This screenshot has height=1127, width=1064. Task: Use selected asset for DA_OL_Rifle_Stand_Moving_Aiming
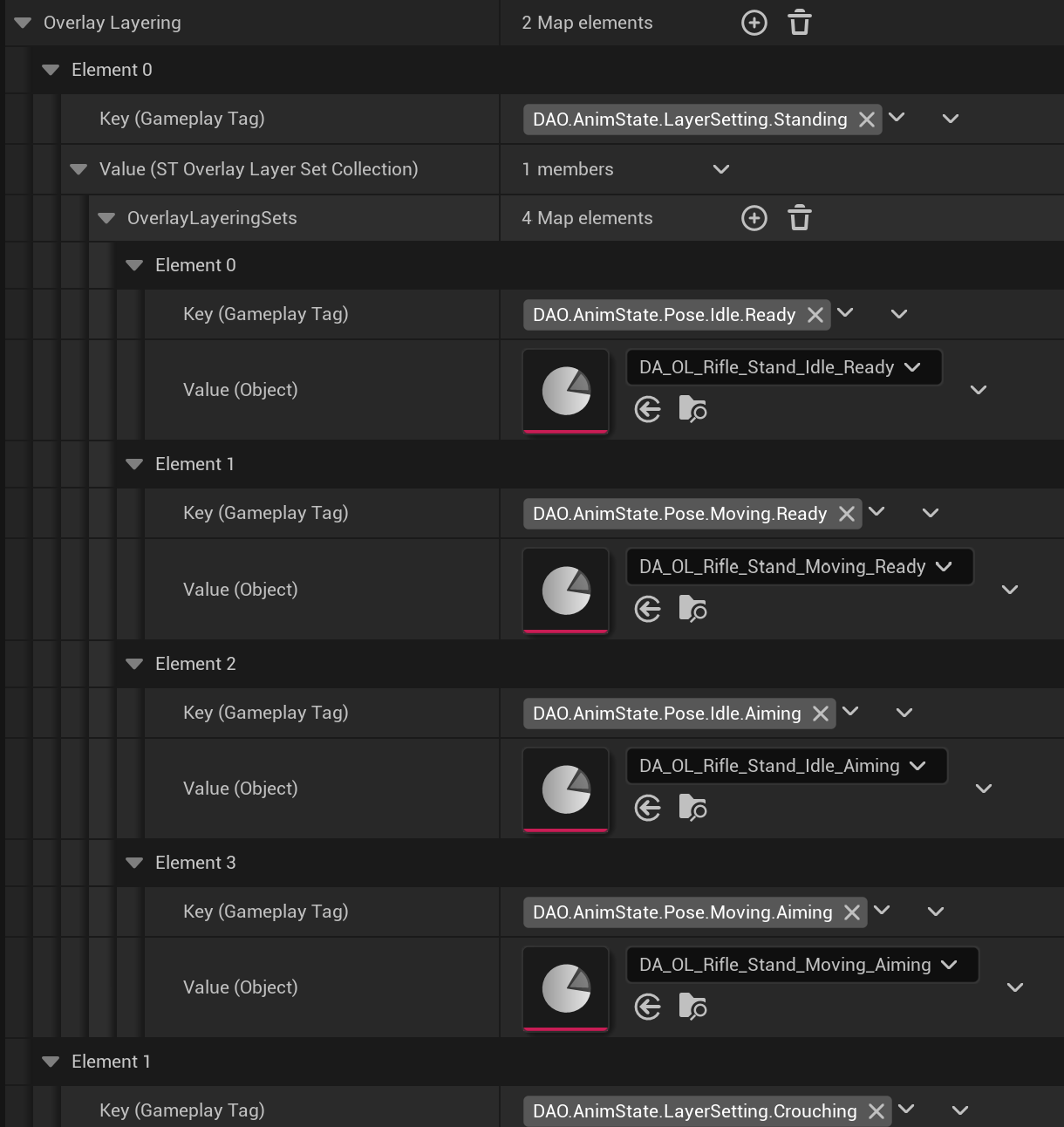coord(648,1007)
